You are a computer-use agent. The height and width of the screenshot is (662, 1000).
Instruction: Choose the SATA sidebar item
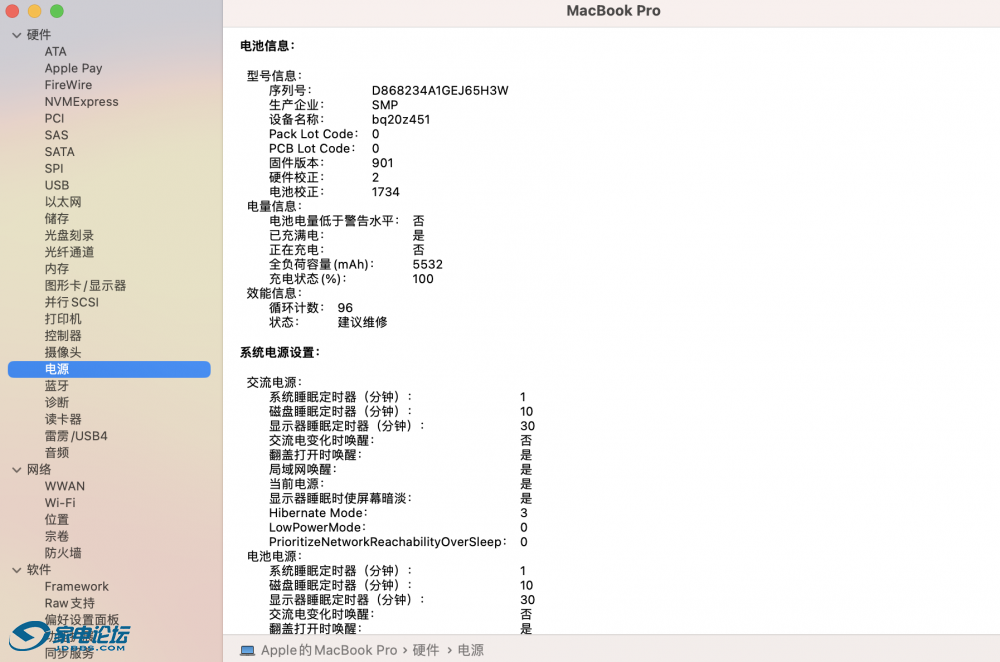point(59,152)
